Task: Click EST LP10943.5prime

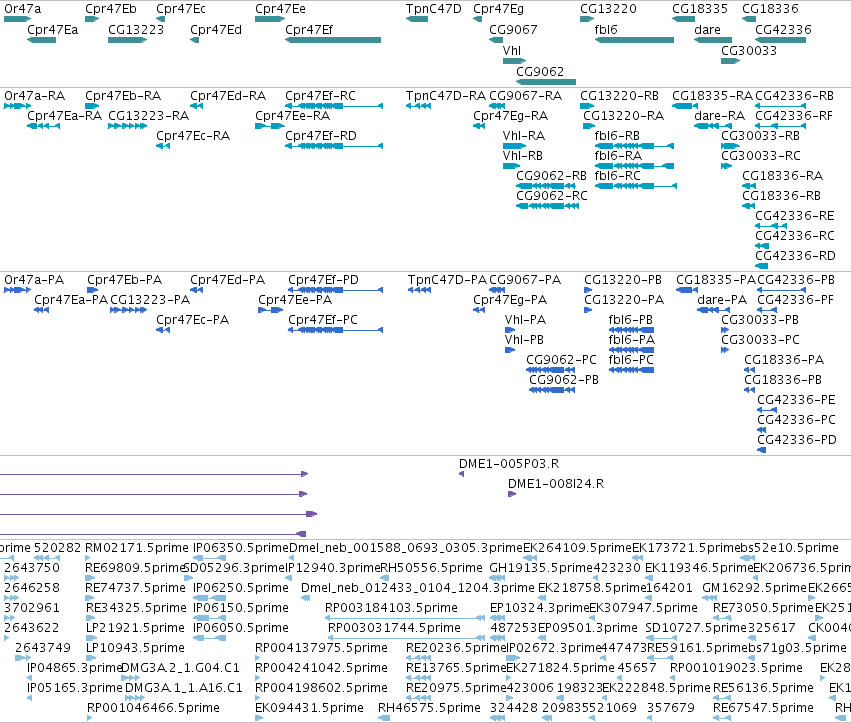Action: pyautogui.click(x=89, y=658)
